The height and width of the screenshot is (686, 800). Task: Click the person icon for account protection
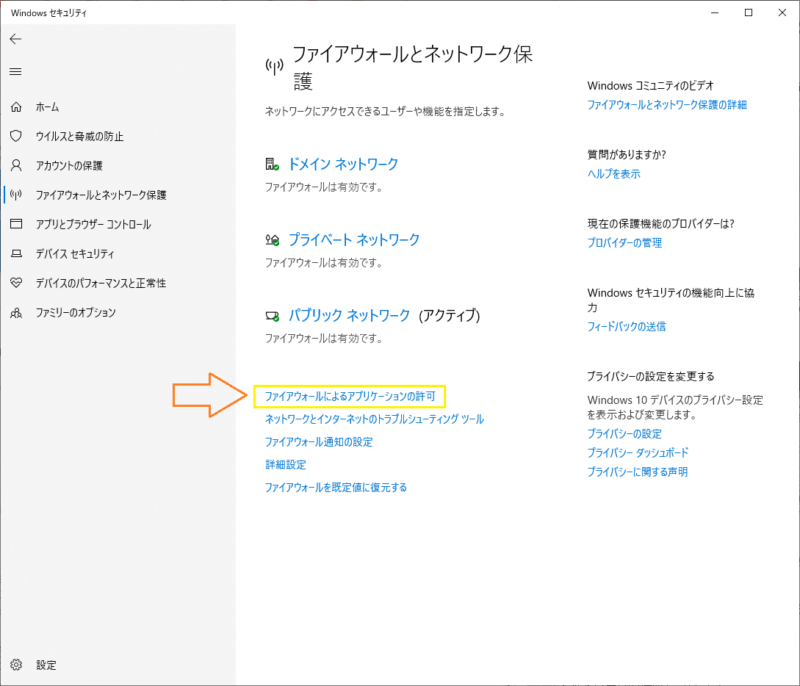[16, 165]
